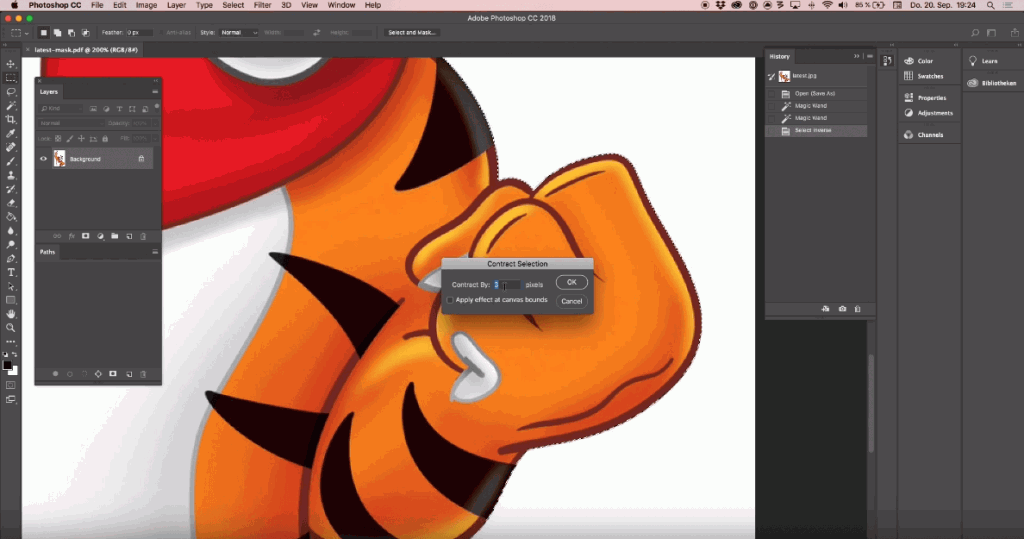Screen dimensions: 1024x539
Task: Enable New selection mode in options bar
Action: point(44,33)
